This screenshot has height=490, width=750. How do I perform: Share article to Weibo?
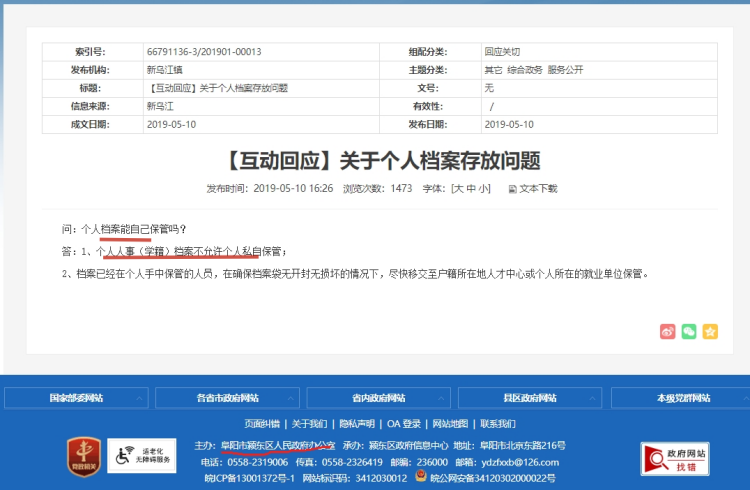(668, 331)
